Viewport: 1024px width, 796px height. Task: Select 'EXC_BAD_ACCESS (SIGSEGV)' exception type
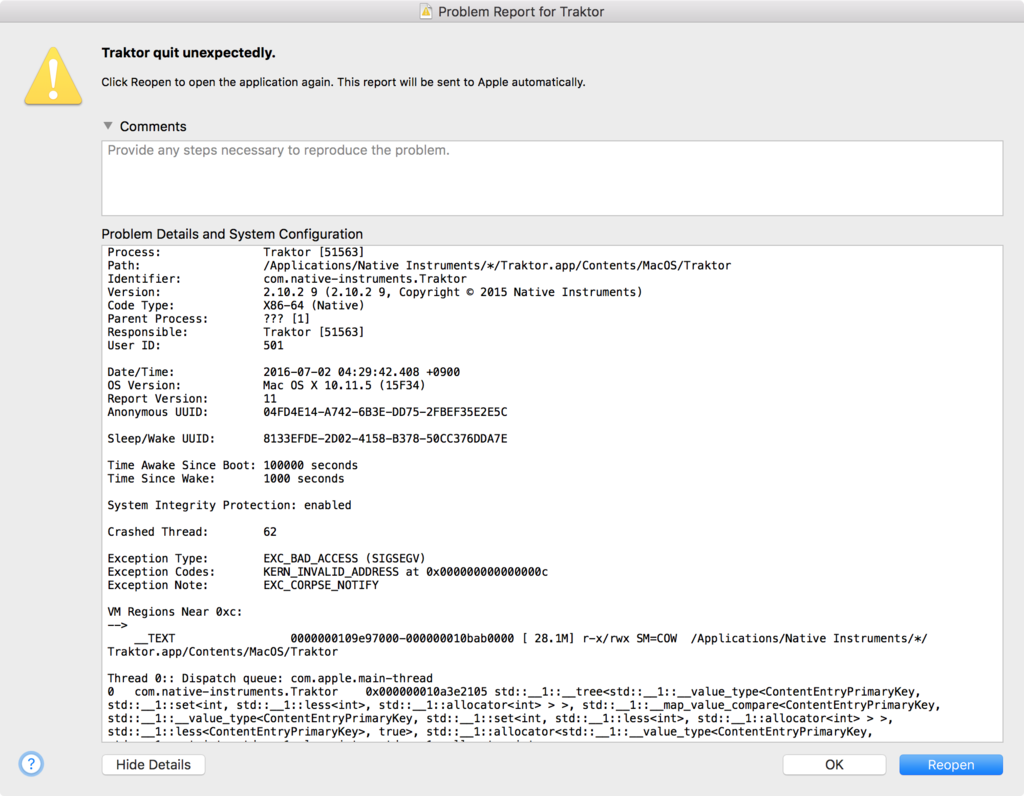(x=344, y=558)
